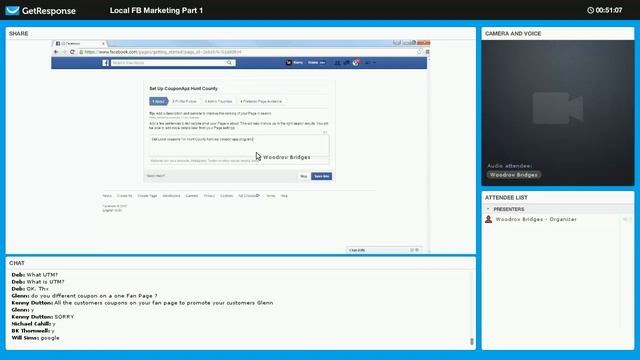Click the 'Michael Cahill: y' chat line
Image resolution: width=640 pixels, height=360 pixels.
point(33,324)
